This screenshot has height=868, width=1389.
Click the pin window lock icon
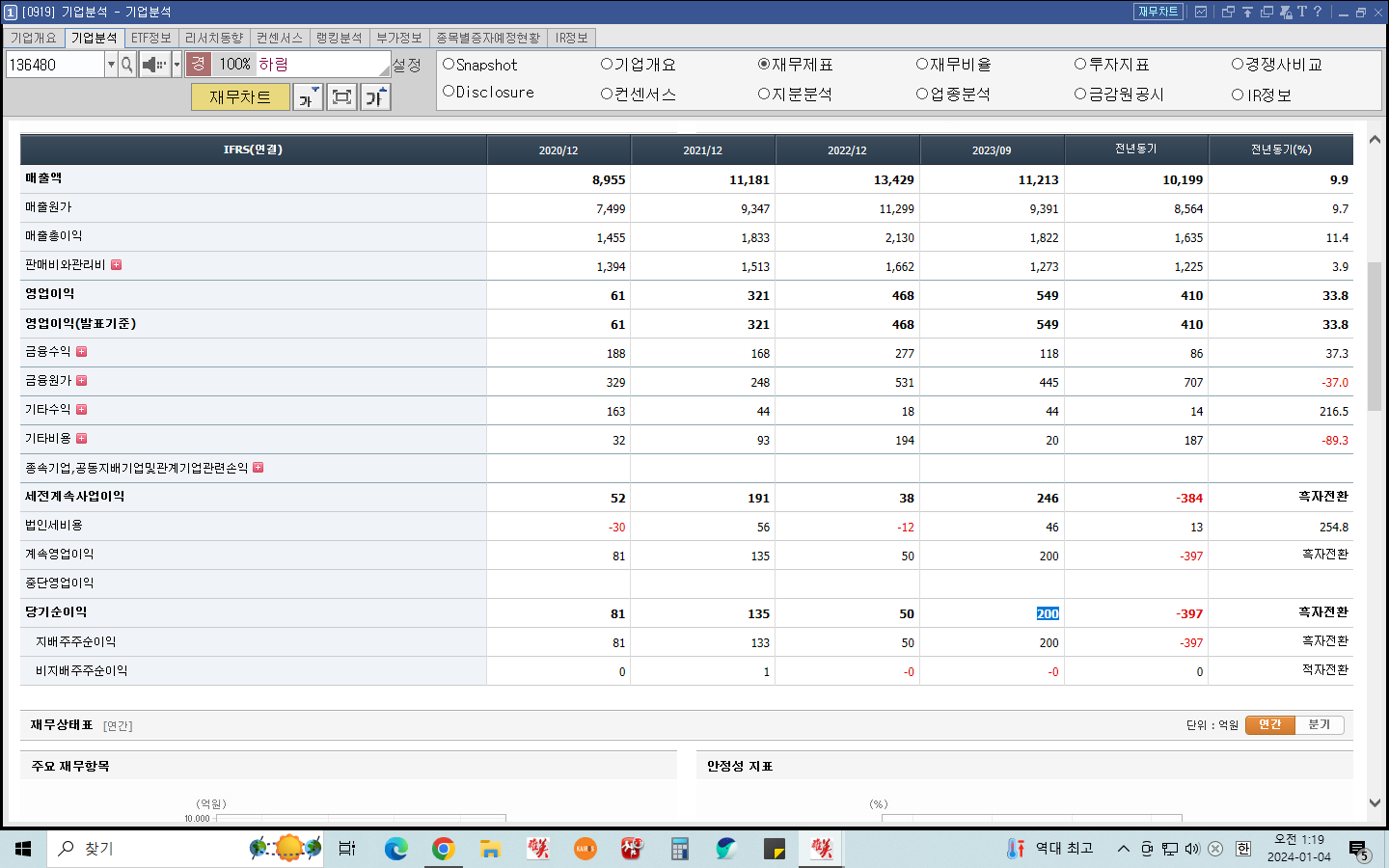coord(1286,12)
